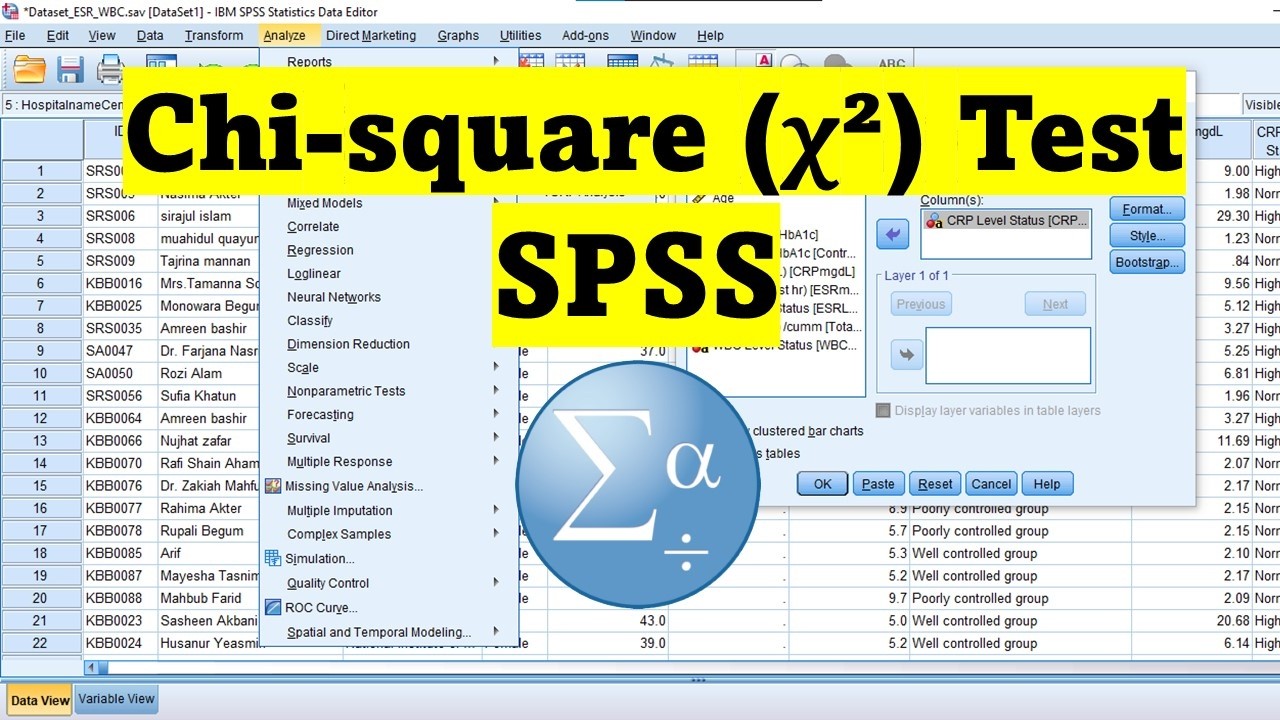Image resolution: width=1280 pixels, height=720 pixels.
Task: Open the Recall recent dialogs toolbar icon
Action: (161, 62)
